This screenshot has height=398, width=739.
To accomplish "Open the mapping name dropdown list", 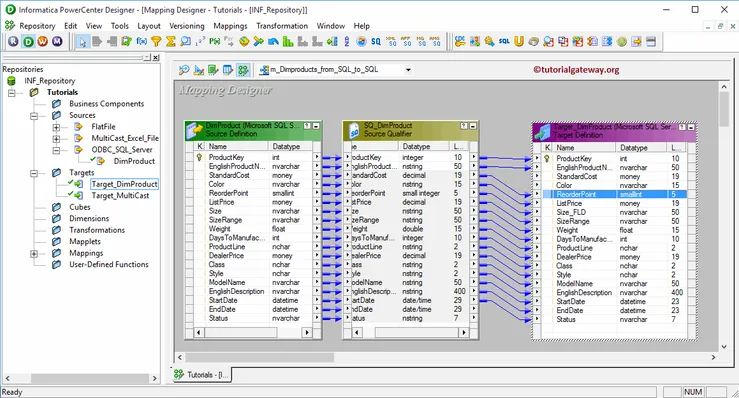I will coord(408,70).
